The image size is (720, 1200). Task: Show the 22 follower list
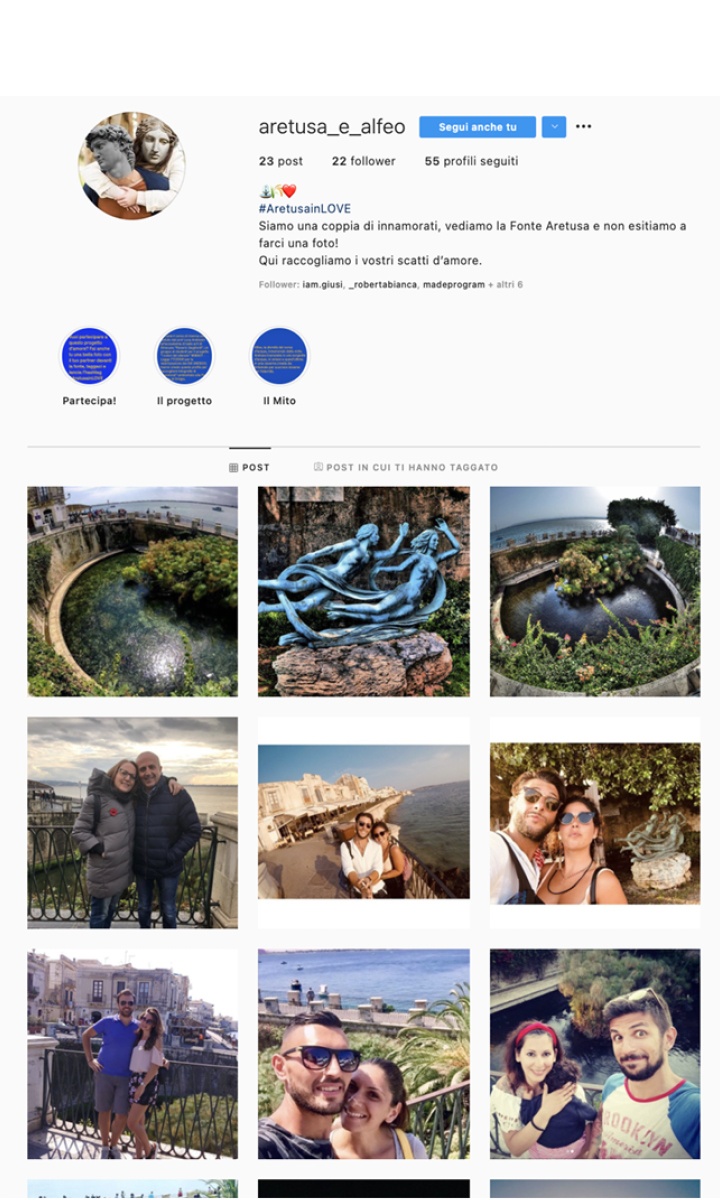[x=364, y=161]
